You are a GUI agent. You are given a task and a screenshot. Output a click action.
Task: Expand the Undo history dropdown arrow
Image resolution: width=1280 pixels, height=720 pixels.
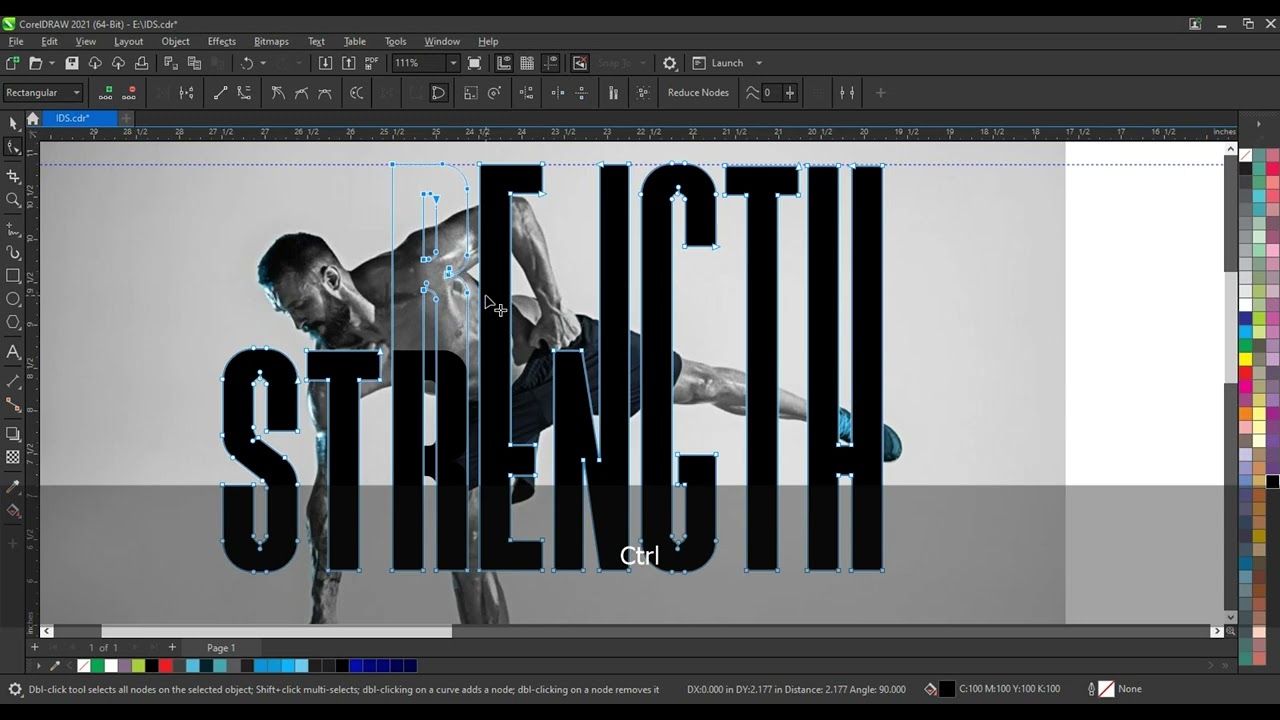point(263,63)
